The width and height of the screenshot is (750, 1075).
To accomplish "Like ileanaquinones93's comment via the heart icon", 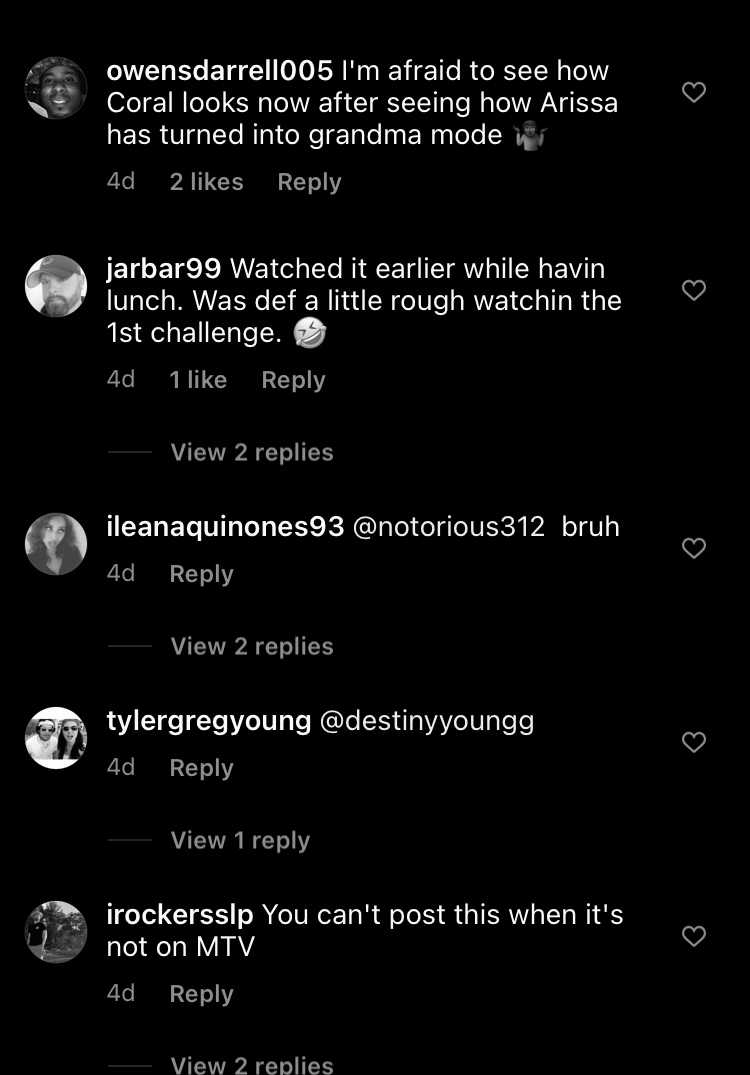I will 694,548.
